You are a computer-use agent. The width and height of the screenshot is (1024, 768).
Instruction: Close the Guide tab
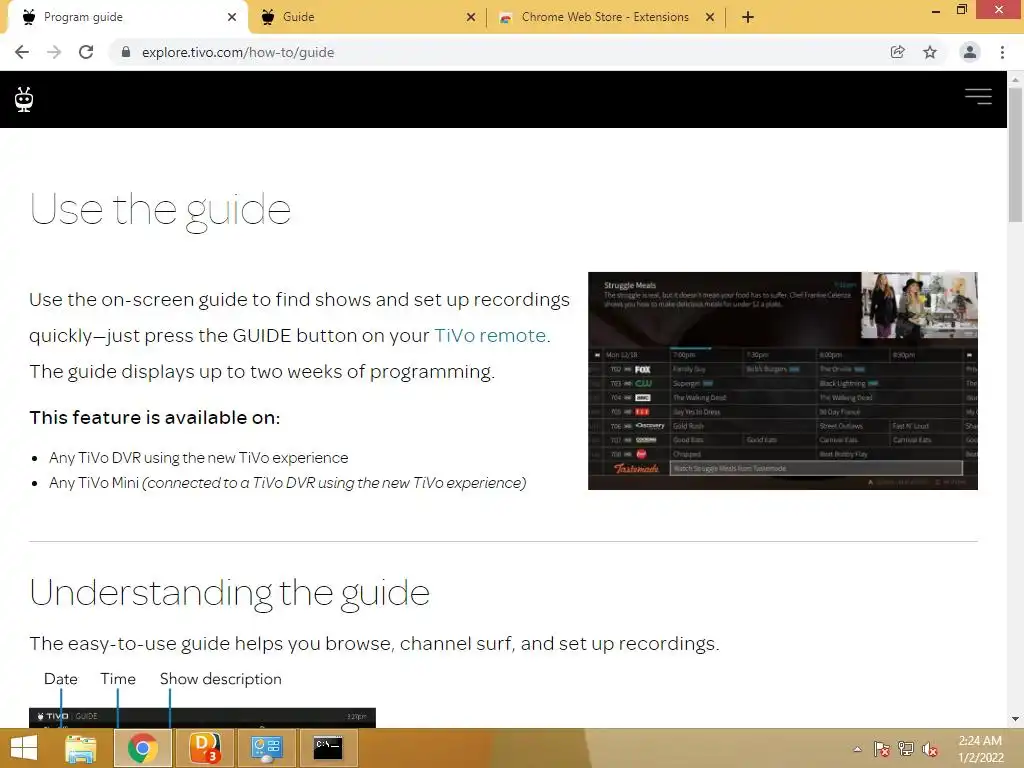point(471,17)
